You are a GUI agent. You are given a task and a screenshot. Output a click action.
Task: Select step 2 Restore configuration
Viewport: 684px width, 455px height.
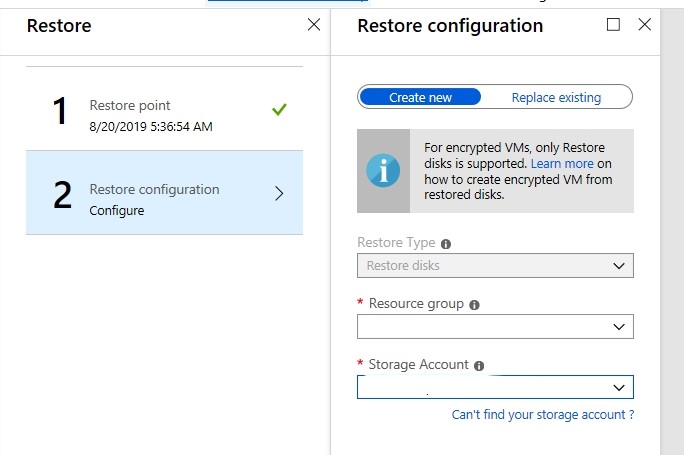164,192
